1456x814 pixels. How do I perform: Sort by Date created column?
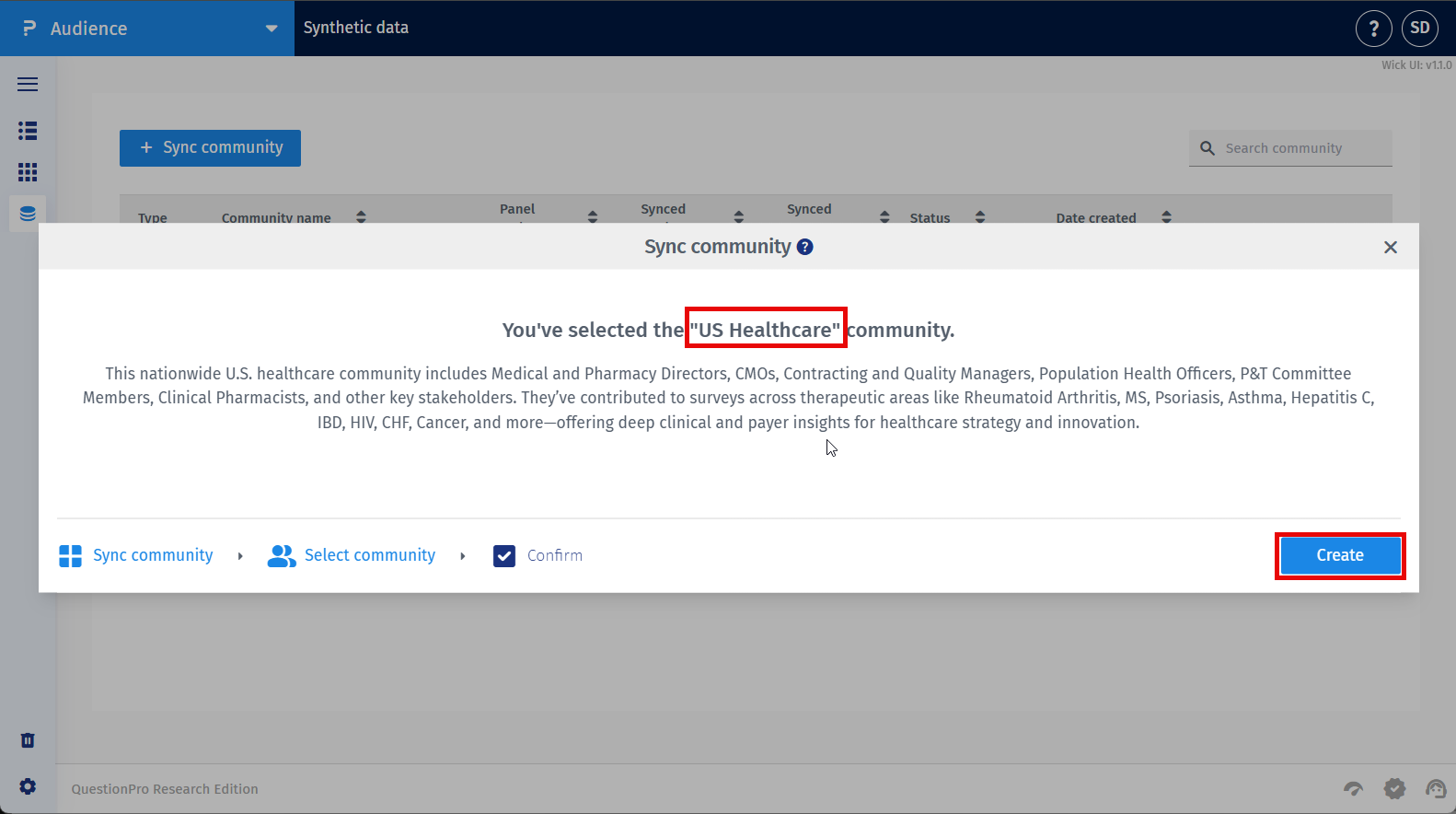pyautogui.click(x=1167, y=217)
